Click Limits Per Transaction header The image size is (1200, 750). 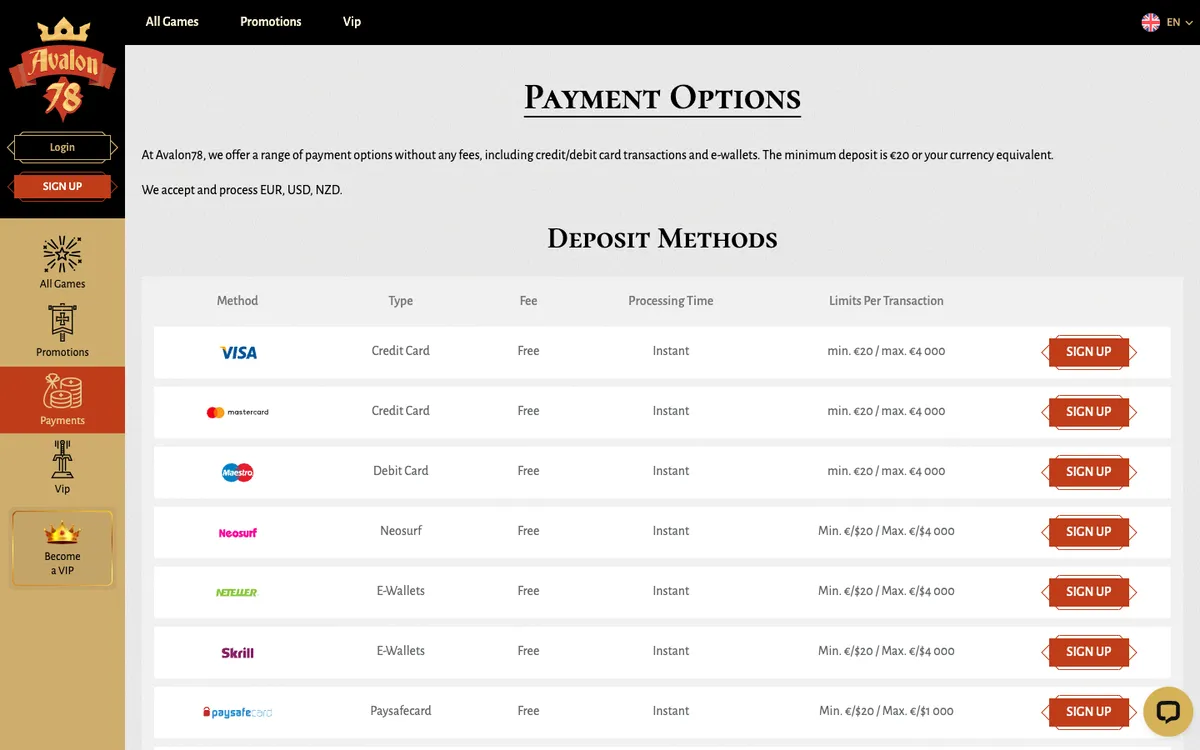tap(886, 300)
